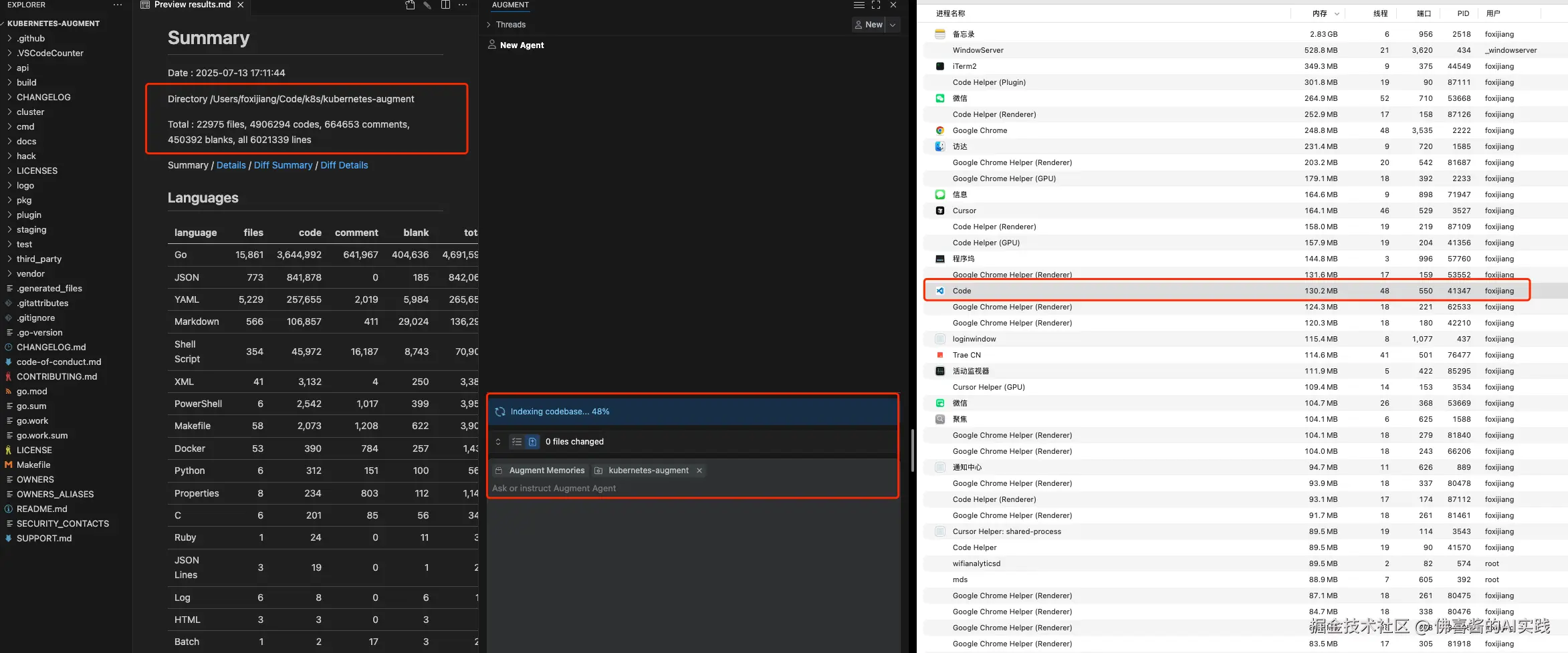This screenshot has width=1568, height=653.
Task: Open the dropdown arrow next to New
Action: (x=893, y=25)
